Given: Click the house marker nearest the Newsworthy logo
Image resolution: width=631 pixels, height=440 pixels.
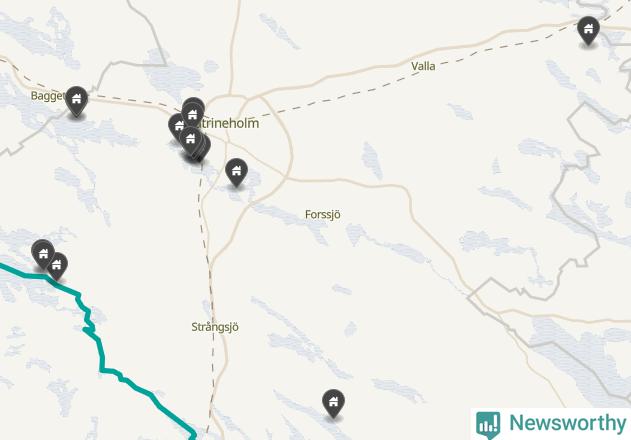Looking at the screenshot, I should point(333,403).
